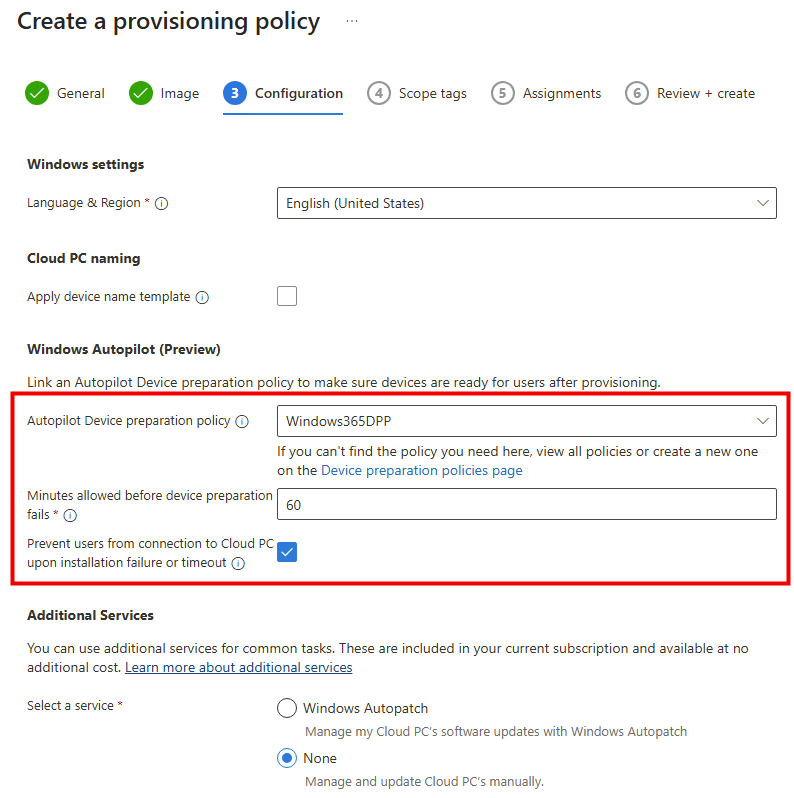794x798 pixels.
Task: Open the Device preparation policies page link
Action: [421, 470]
